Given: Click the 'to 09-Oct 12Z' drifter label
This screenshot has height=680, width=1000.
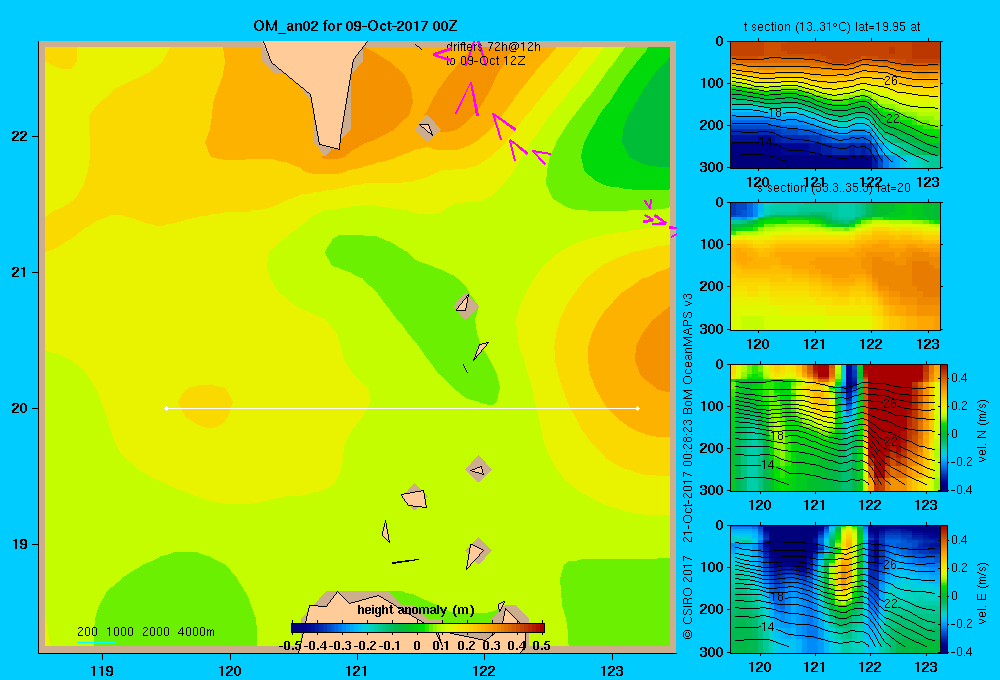Looking at the screenshot, I should point(485,61).
